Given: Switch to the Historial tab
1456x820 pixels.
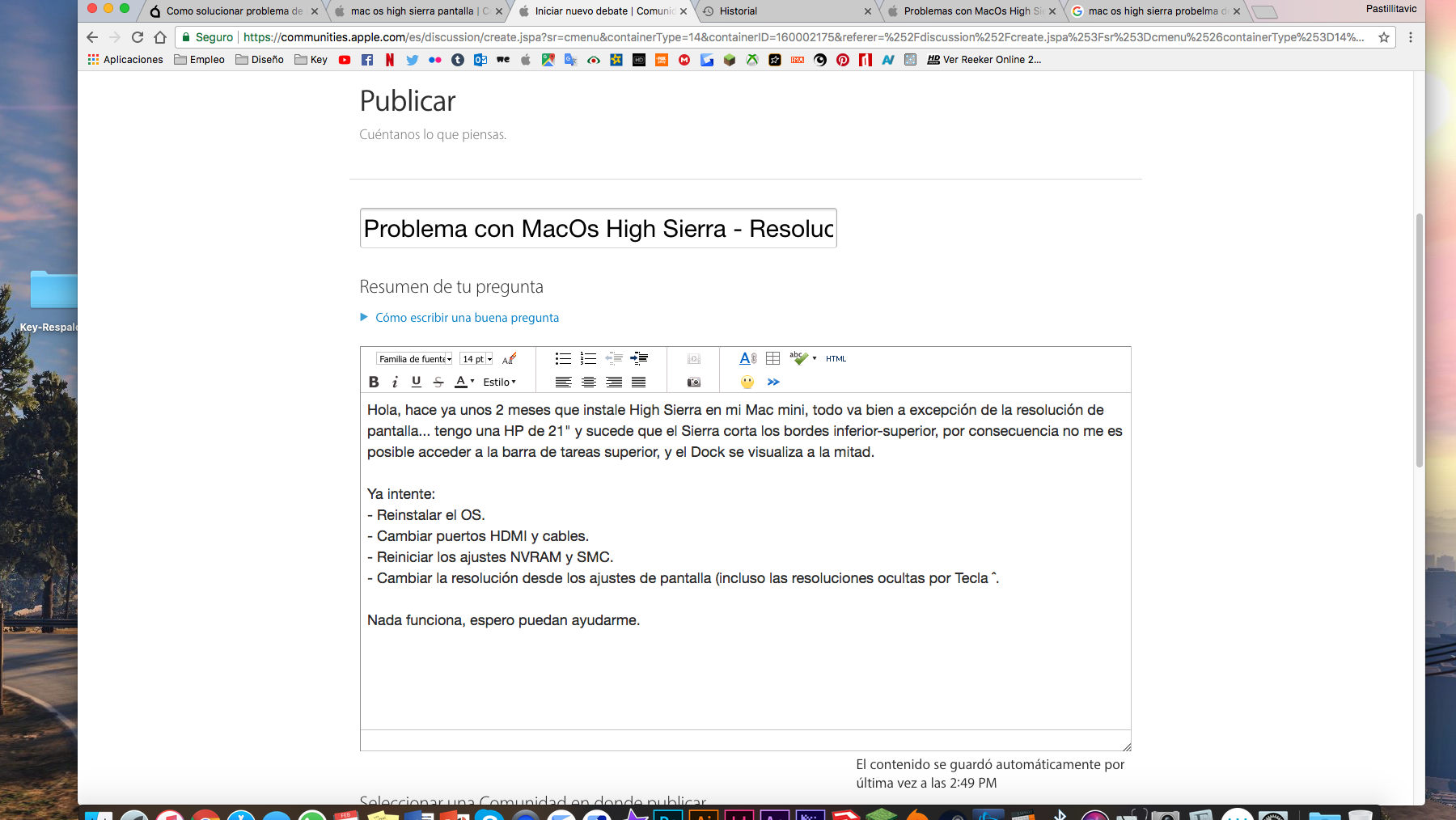Looking at the screenshot, I should [x=786, y=11].
